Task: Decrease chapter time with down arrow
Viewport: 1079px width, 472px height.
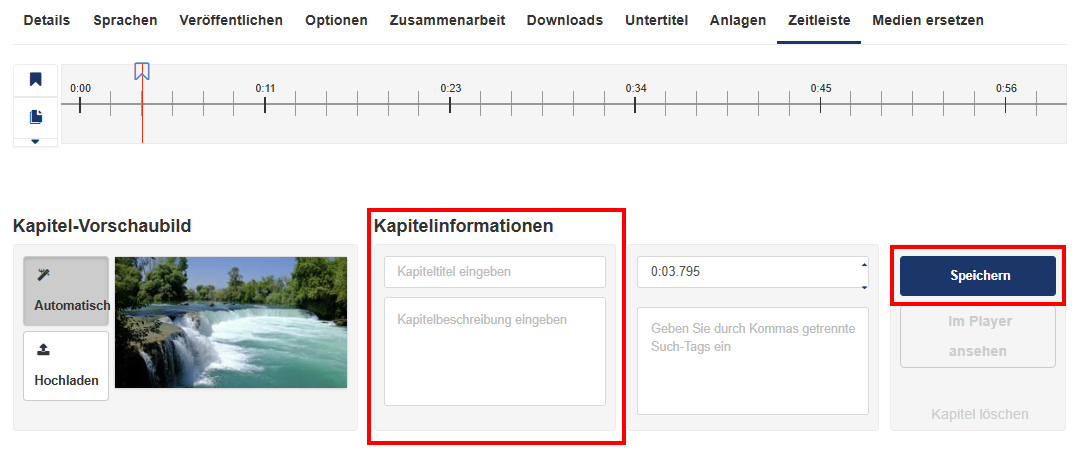Action: pyautogui.click(x=864, y=288)
